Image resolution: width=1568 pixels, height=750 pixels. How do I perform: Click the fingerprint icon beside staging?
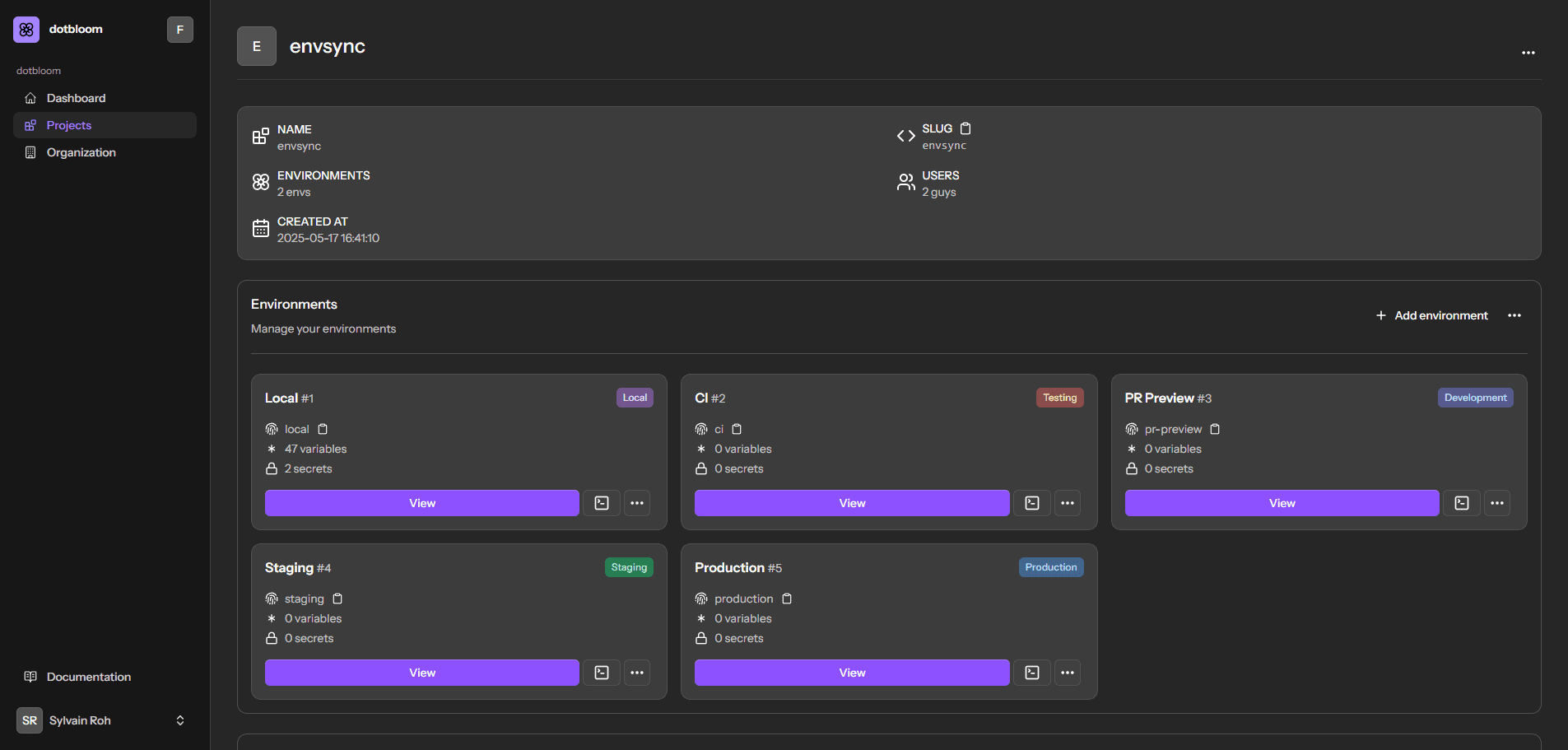coord(272,599)
